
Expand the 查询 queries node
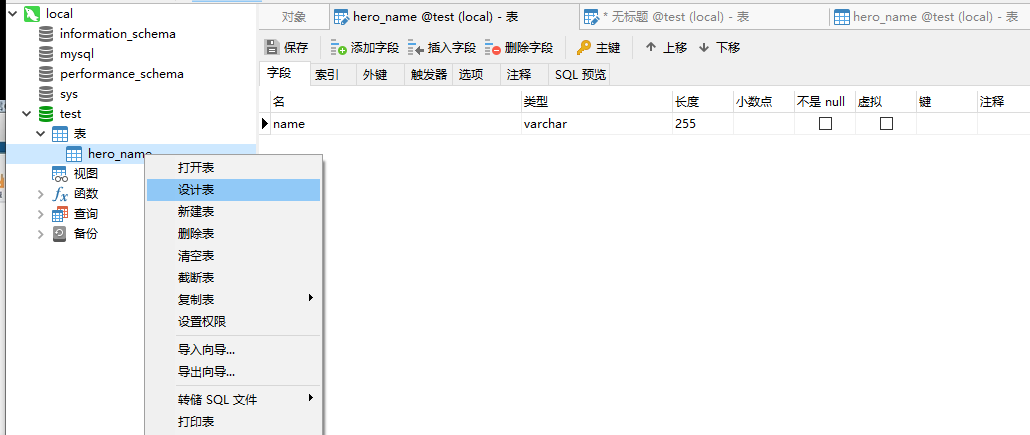(x=41, y=214)
